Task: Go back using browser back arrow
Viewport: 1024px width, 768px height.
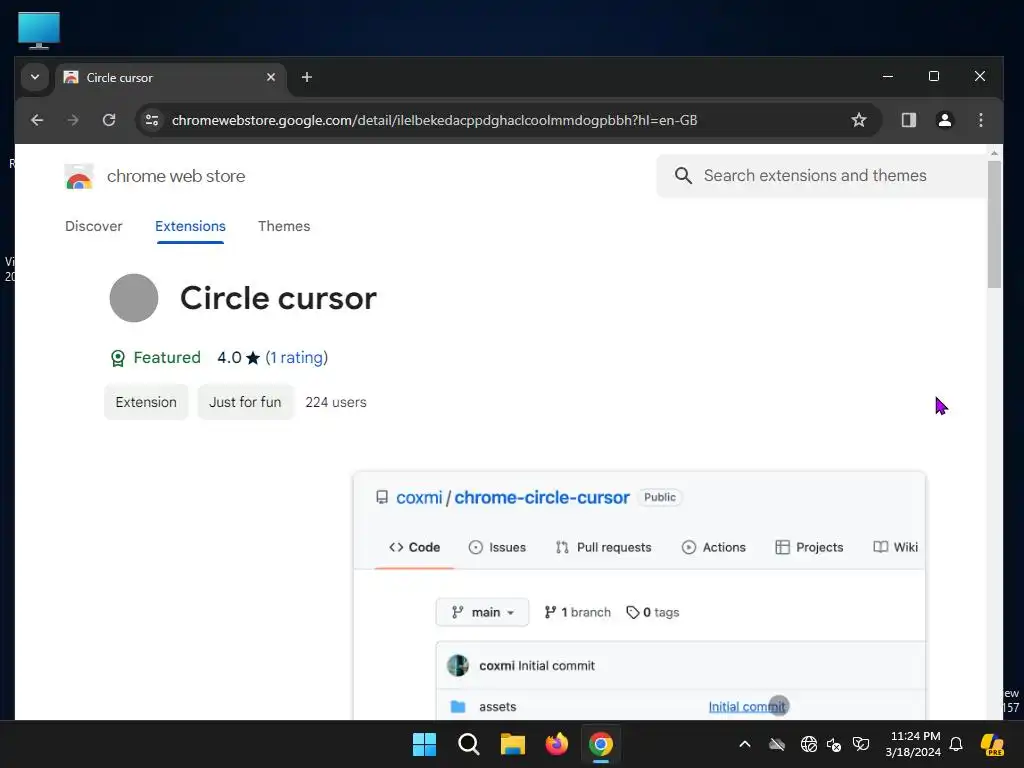Action: click(37, 120)
